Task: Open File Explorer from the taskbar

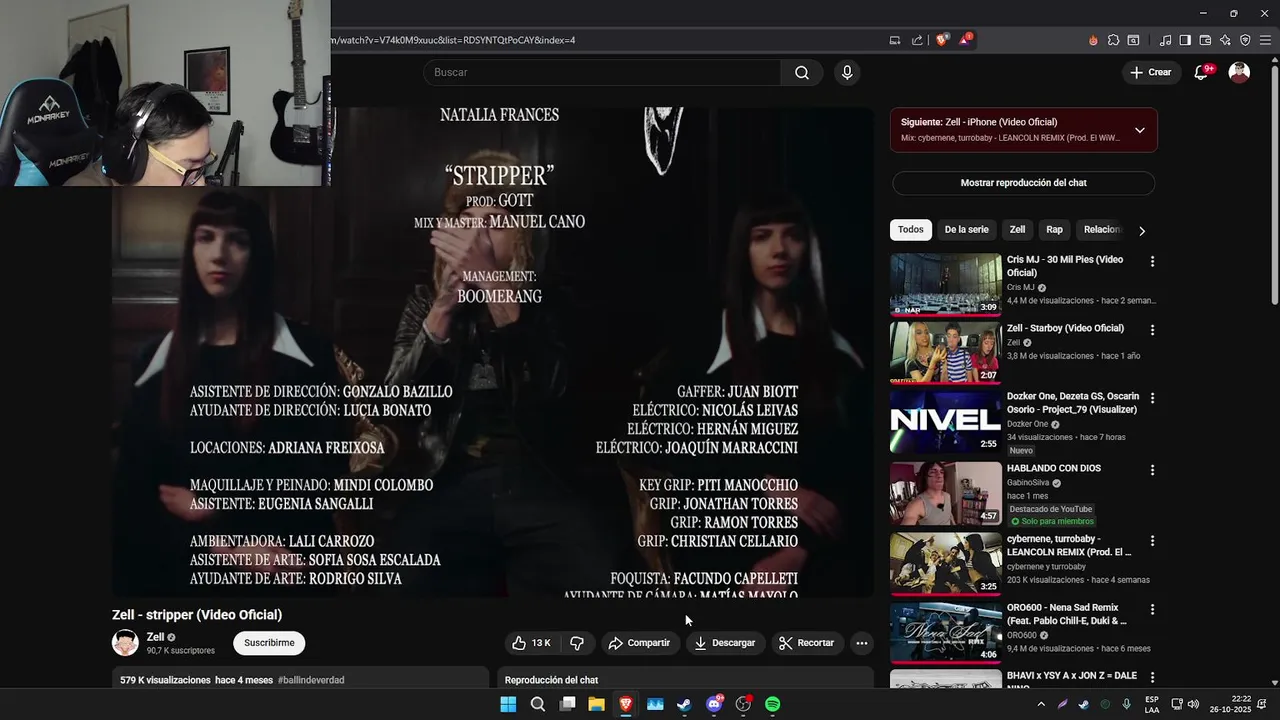Action: [596, 704]
